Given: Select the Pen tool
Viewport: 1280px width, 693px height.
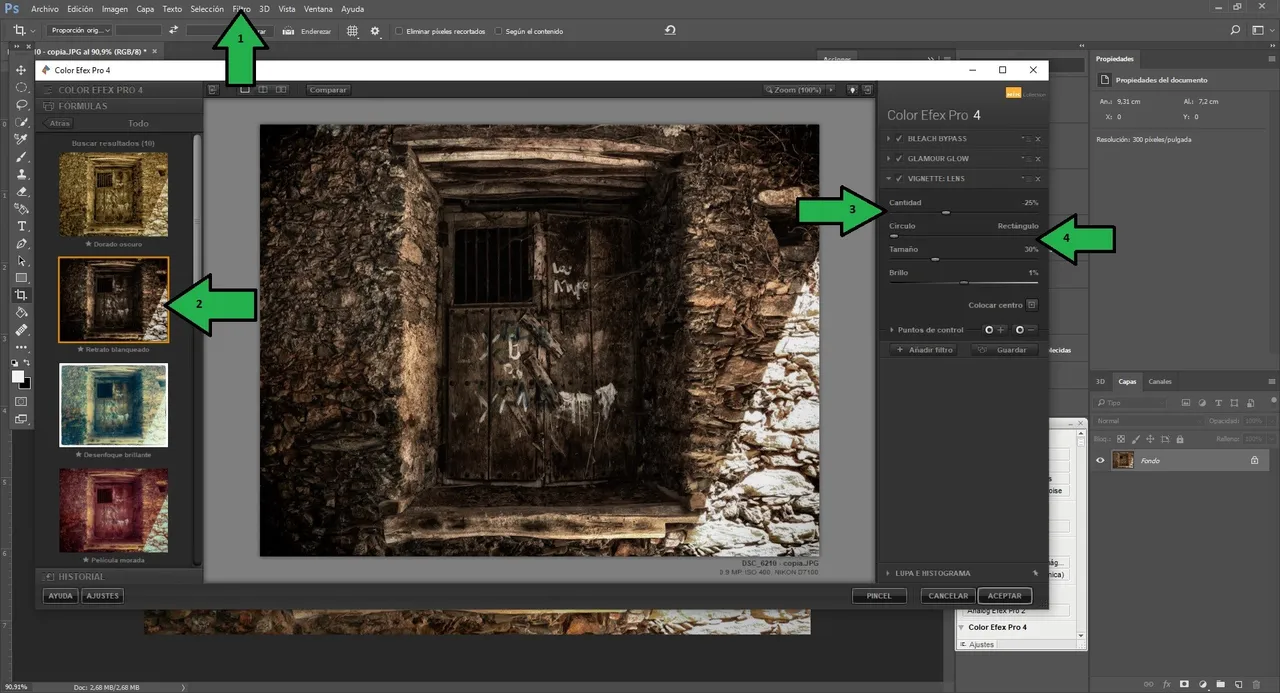Looking at the screenshot, I should (x=21, y=243).
